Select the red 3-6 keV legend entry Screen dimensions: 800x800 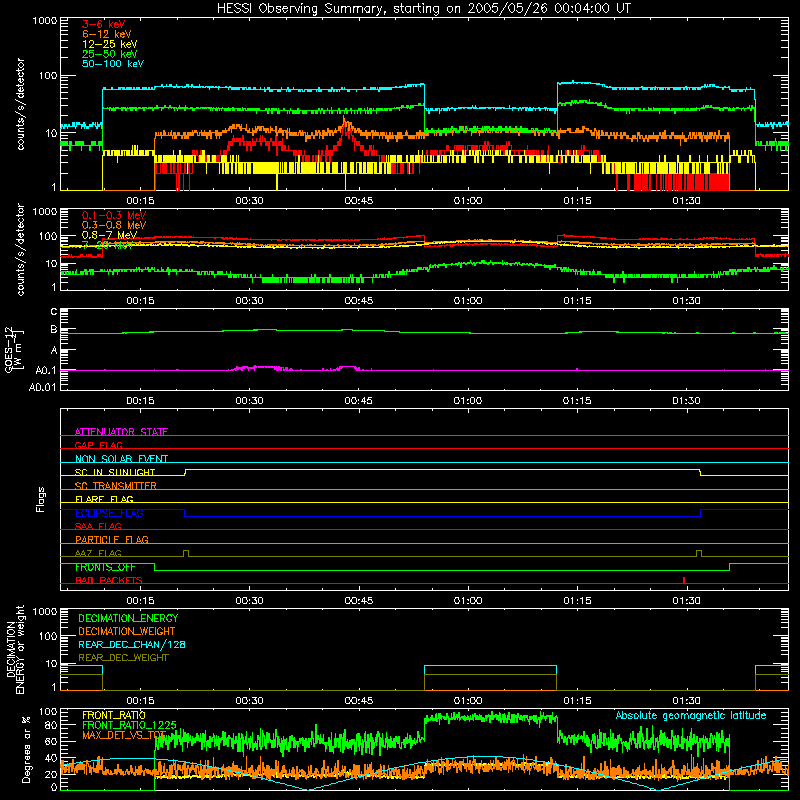(x=104, y=24)
